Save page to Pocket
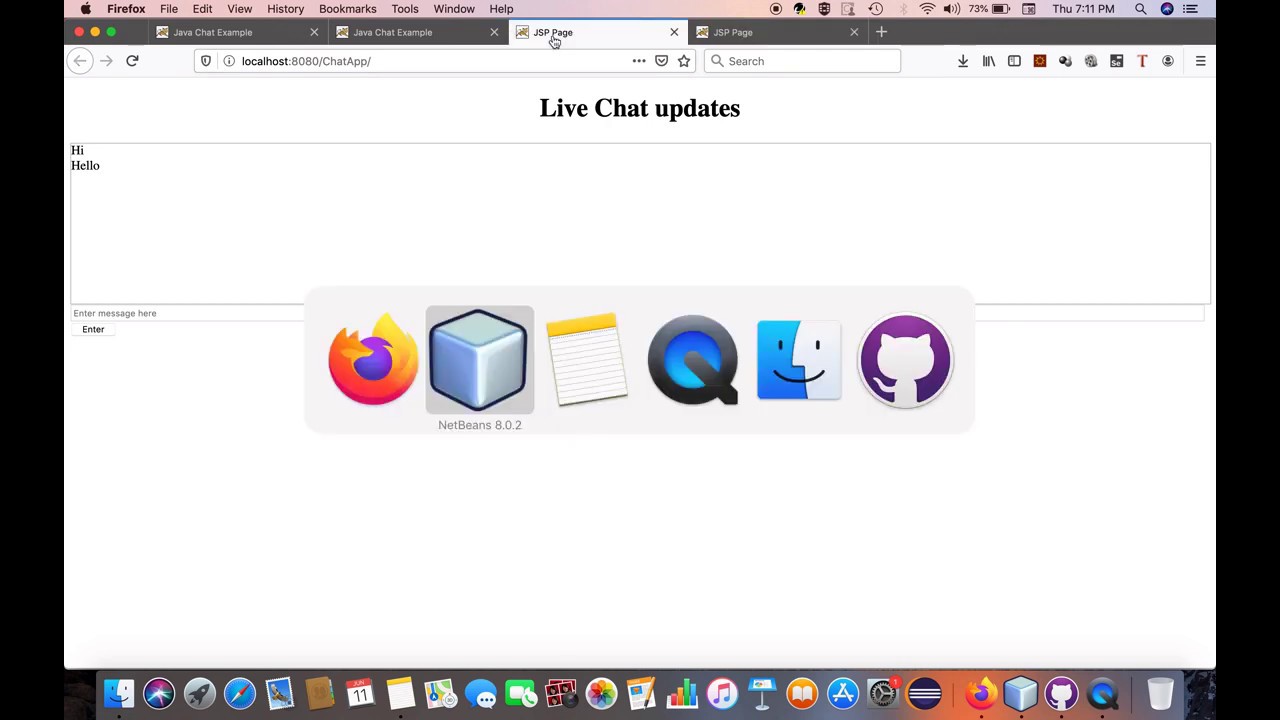 [661, 61]
